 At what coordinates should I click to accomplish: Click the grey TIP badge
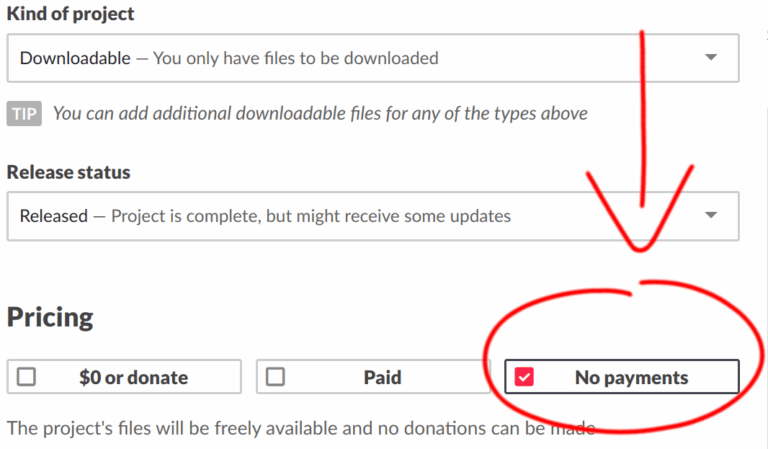24,113
